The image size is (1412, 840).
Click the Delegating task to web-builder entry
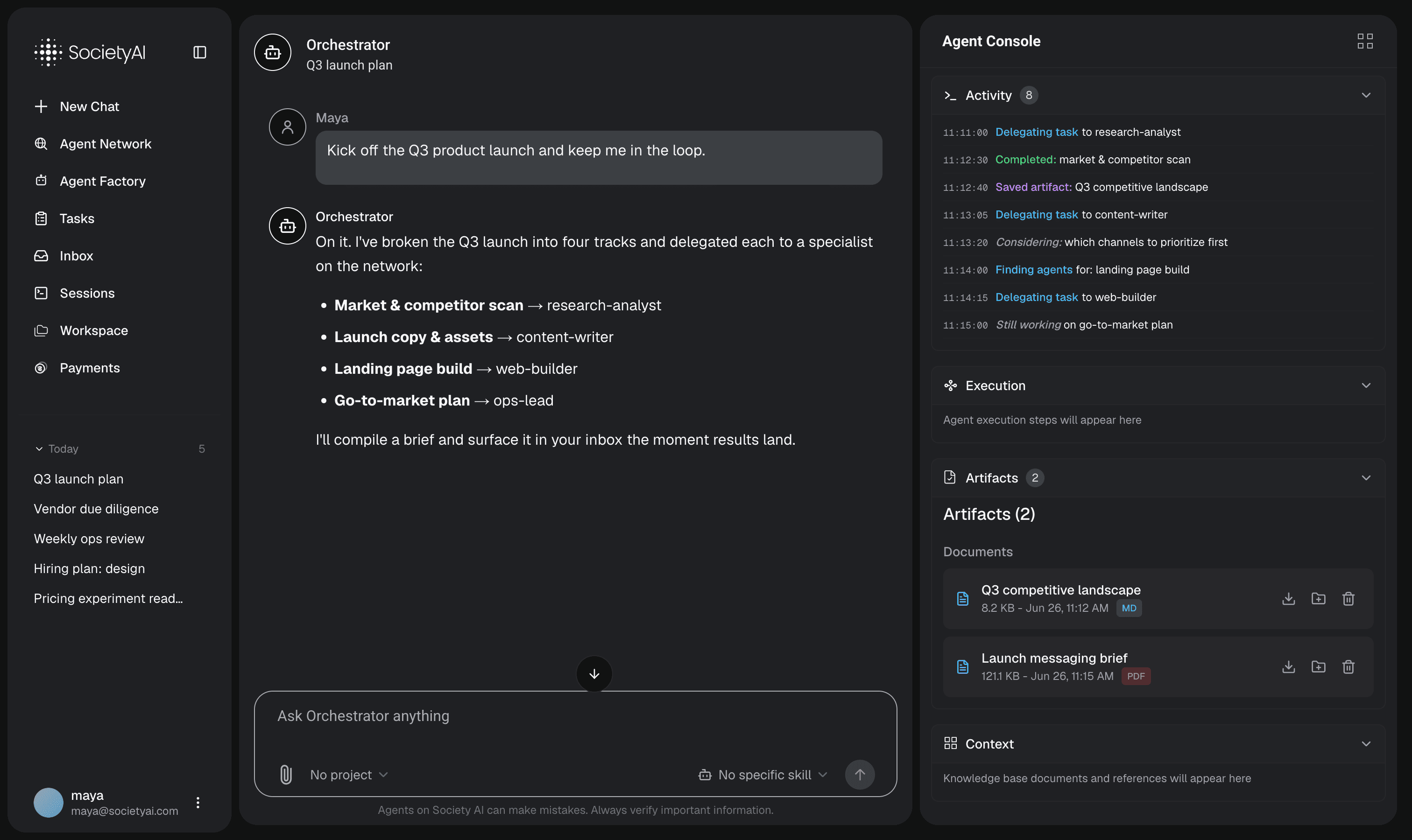pyautogui.click(x=1158, y=297)
